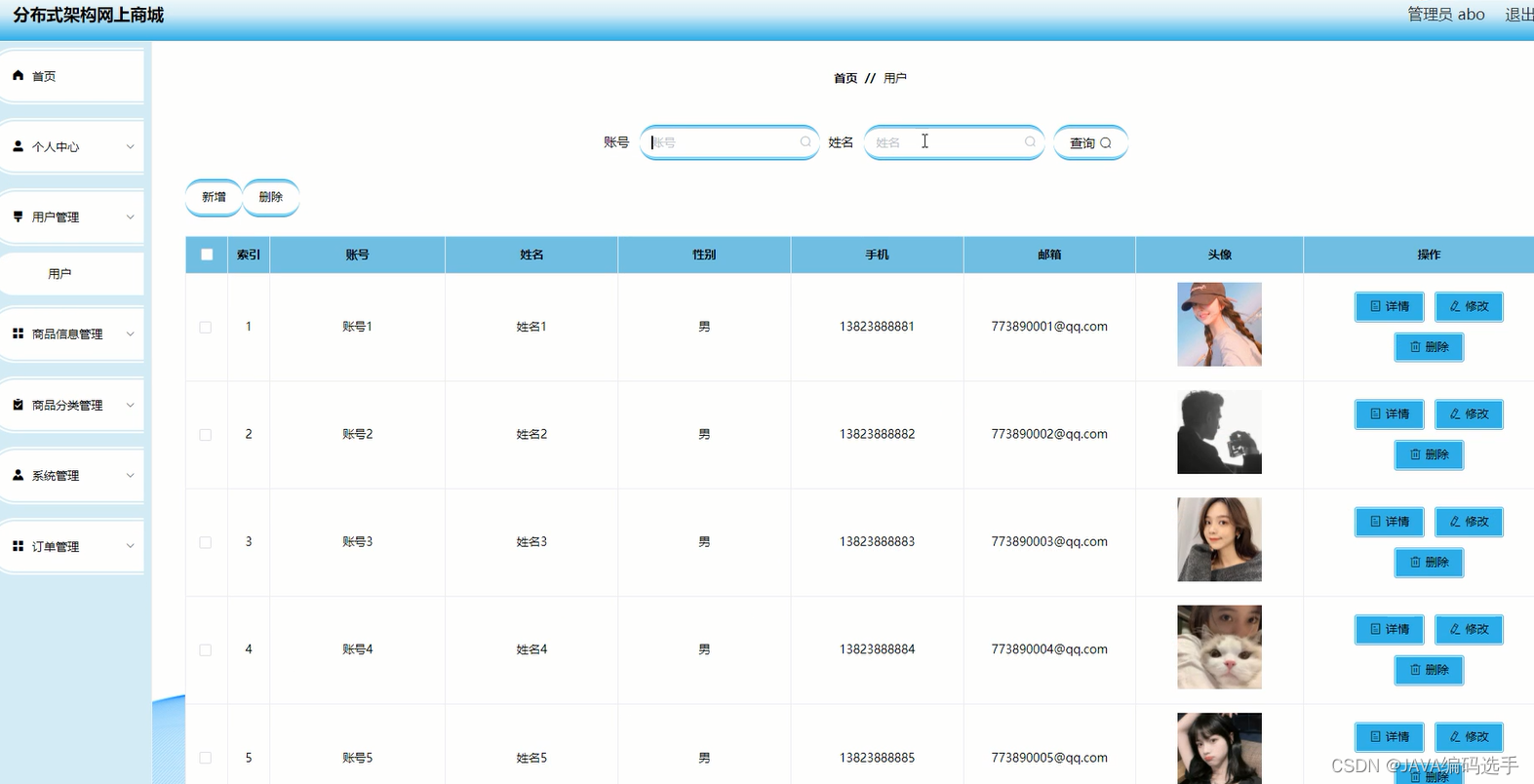Open 详情 for 账号5
This screenshot has height=784, width=1534.
click(1389, 736)
